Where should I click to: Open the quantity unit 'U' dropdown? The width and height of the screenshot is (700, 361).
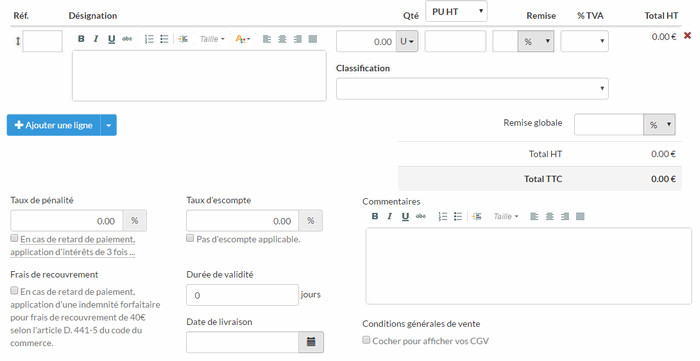[x=407, y=41]
